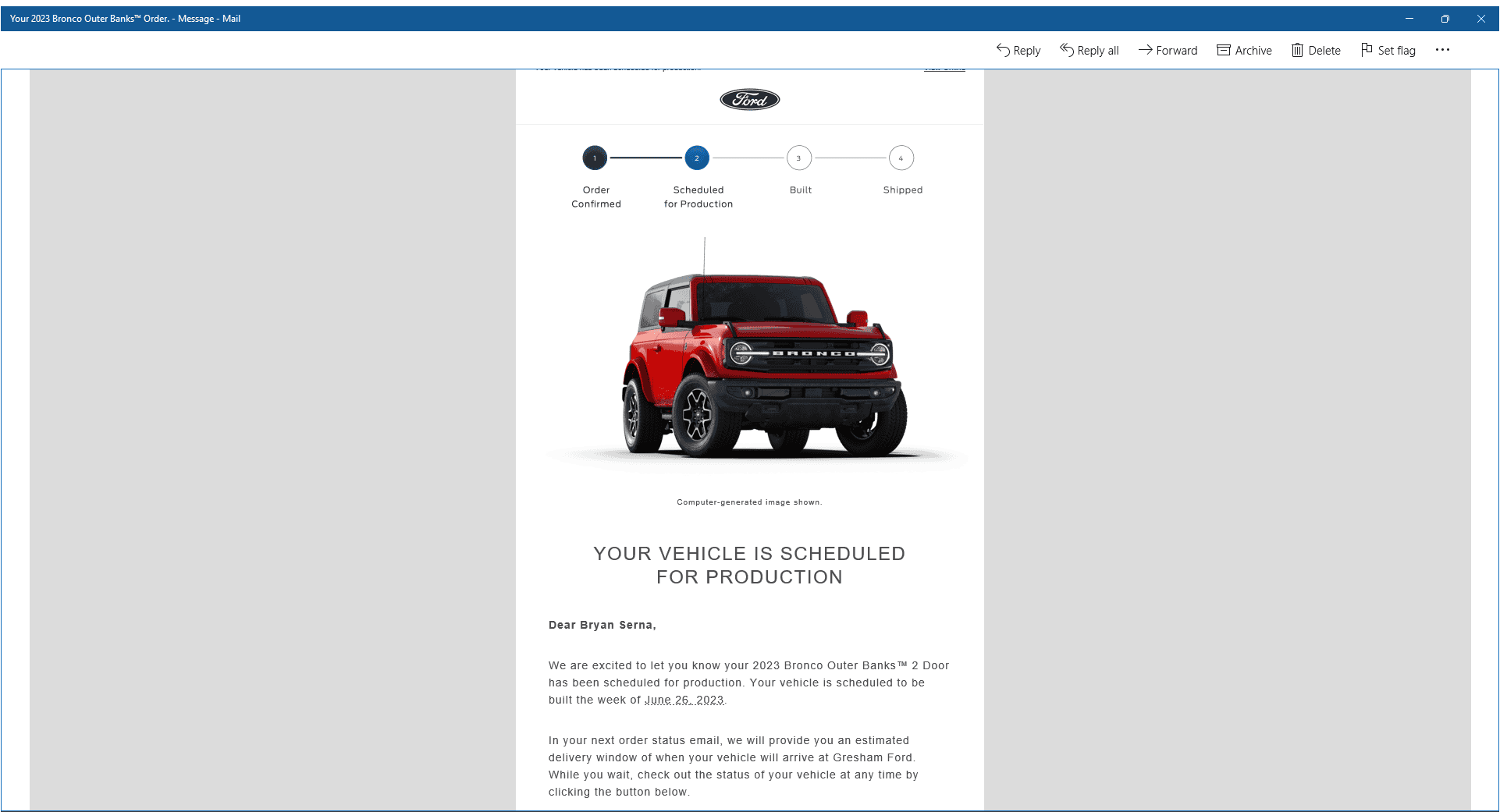Image resolution: width=1500 pixels, height=812 pixels.
Task: Click the 'Dear Bryan Serna,' greeting
Action: tap(602, 625)
